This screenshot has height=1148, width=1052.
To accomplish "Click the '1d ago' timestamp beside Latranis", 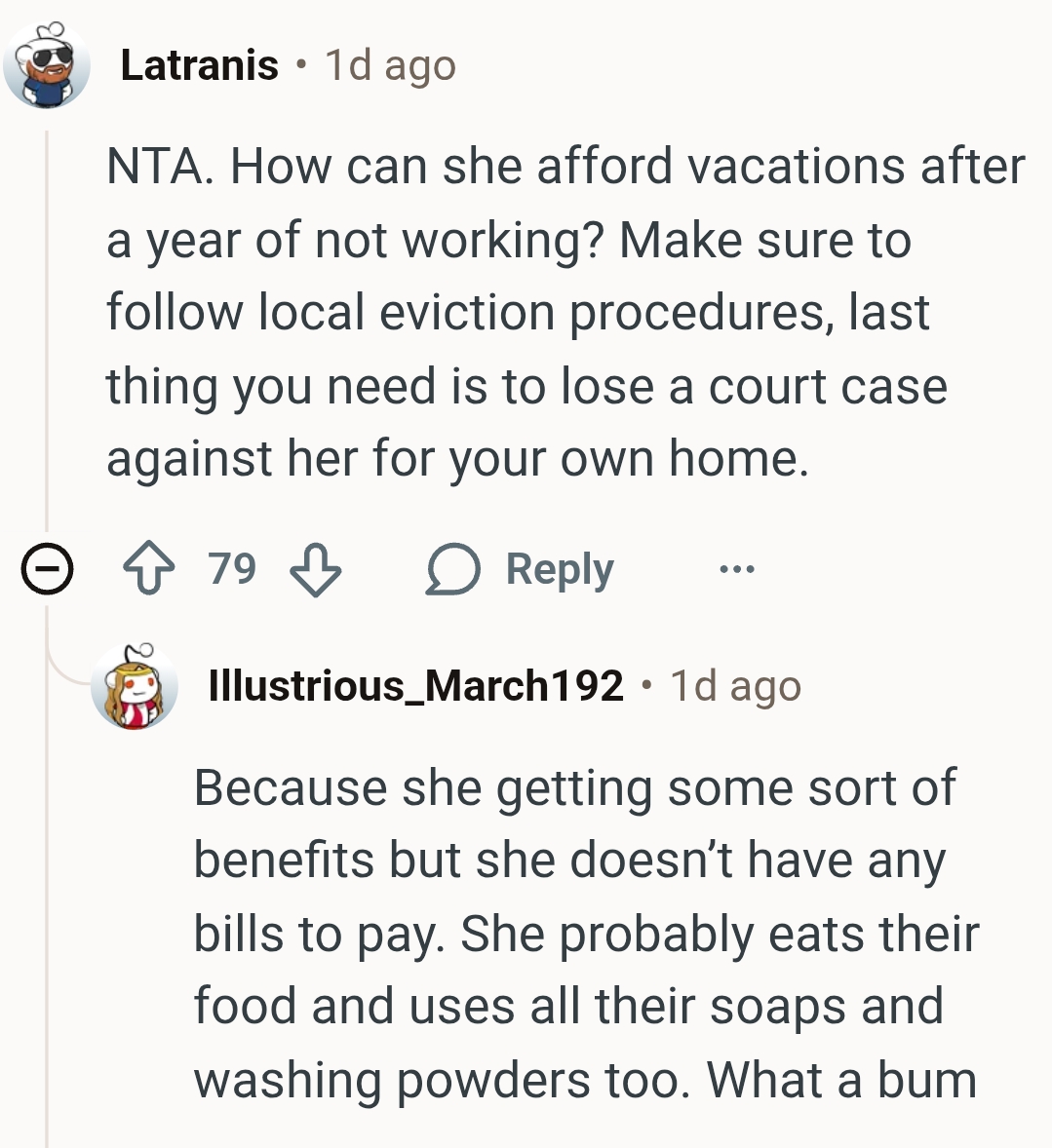I will (390, 65).
